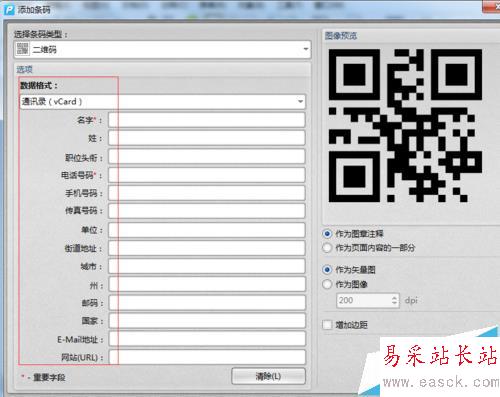Select the 作为图章注释 radio button
500x397 pixels.
327,234
